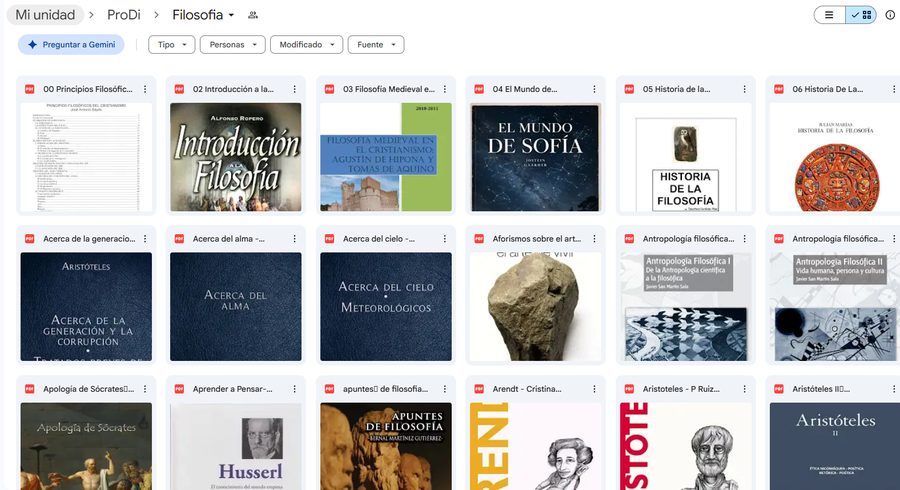Open options menu for Aristoteles - P Ruiz... file
Screen dimensions: 900x490
[744, 389]
